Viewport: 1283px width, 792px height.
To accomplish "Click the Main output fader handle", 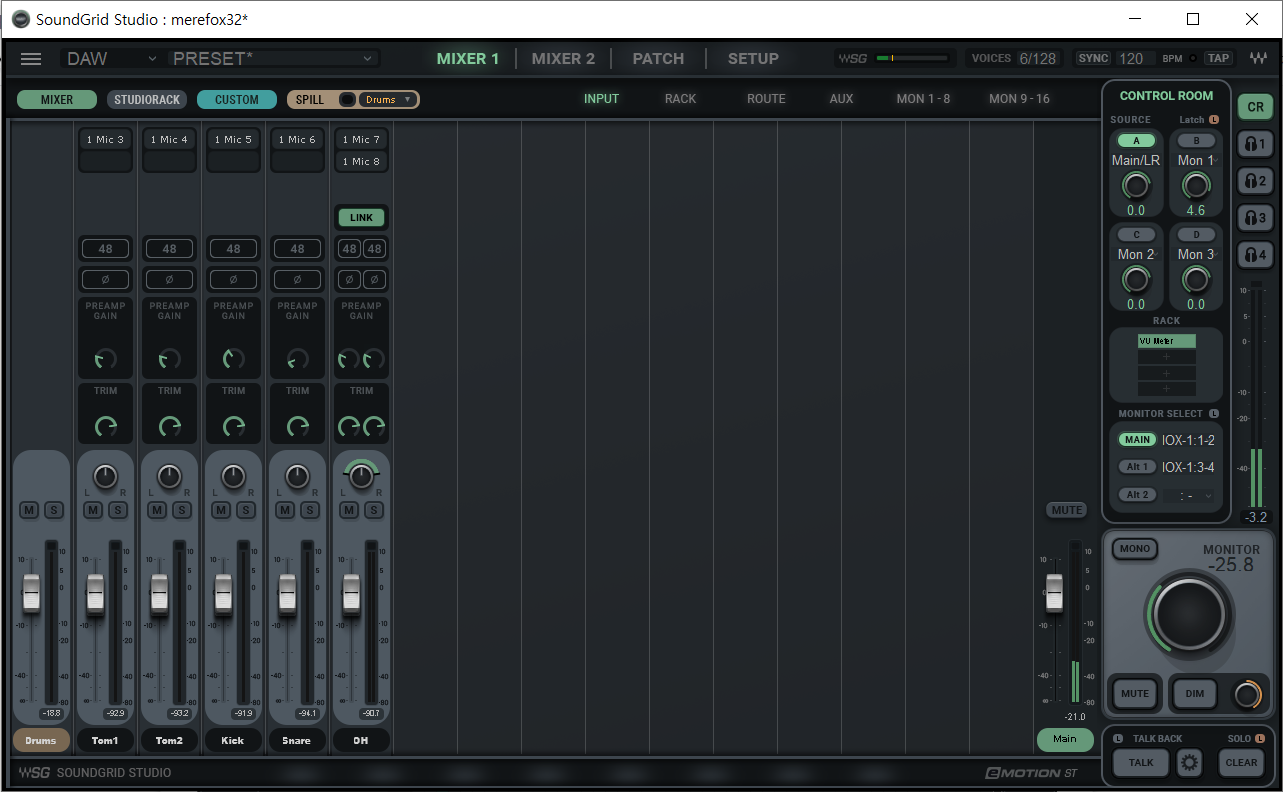I will (x=1054, y=592).
